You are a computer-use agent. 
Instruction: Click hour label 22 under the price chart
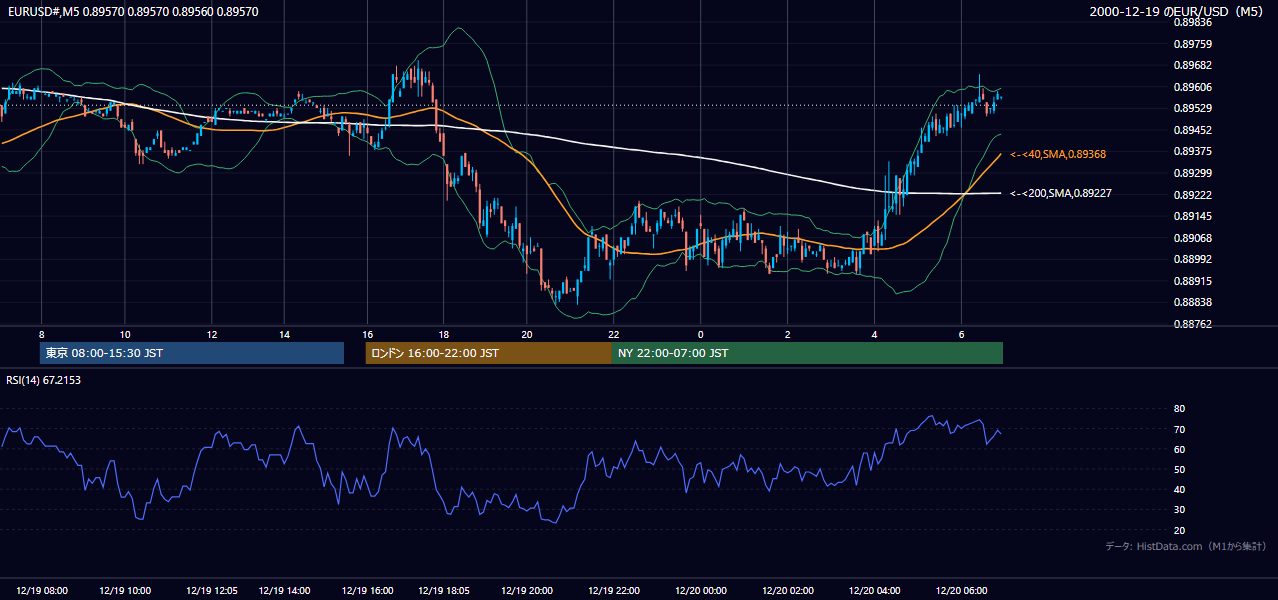614,334
